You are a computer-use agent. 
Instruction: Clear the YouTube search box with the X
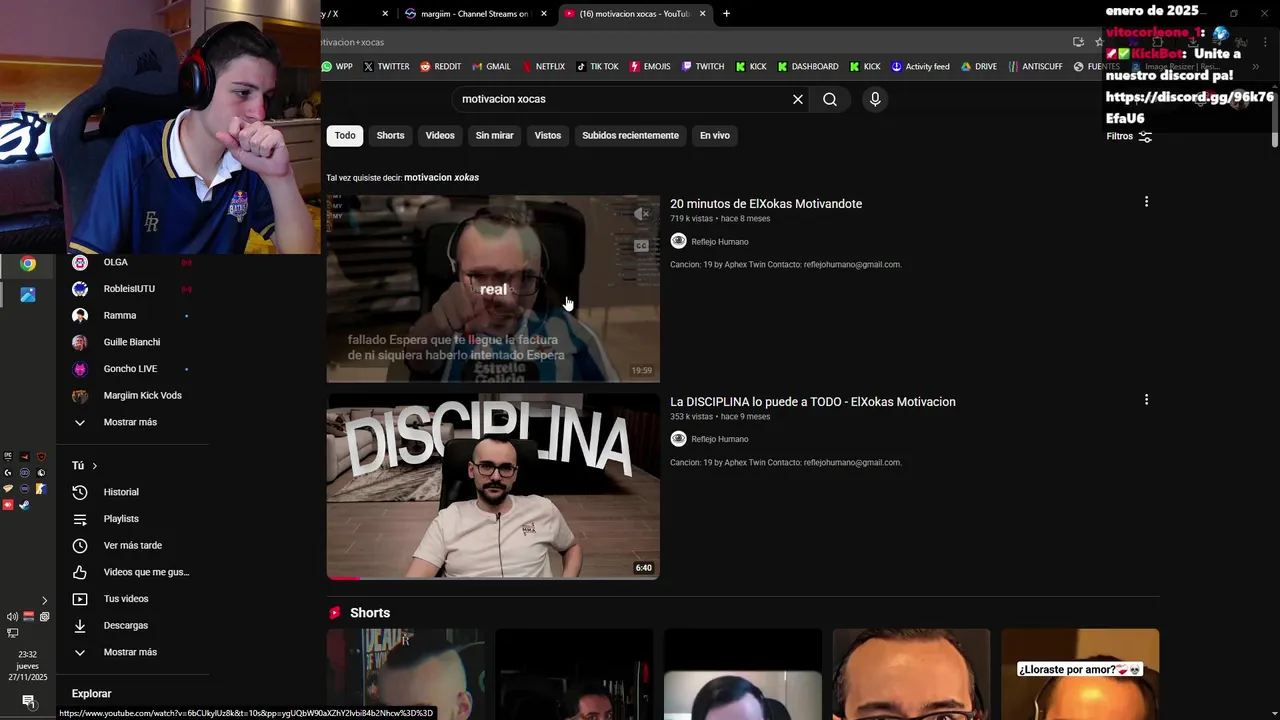(798, 99)
